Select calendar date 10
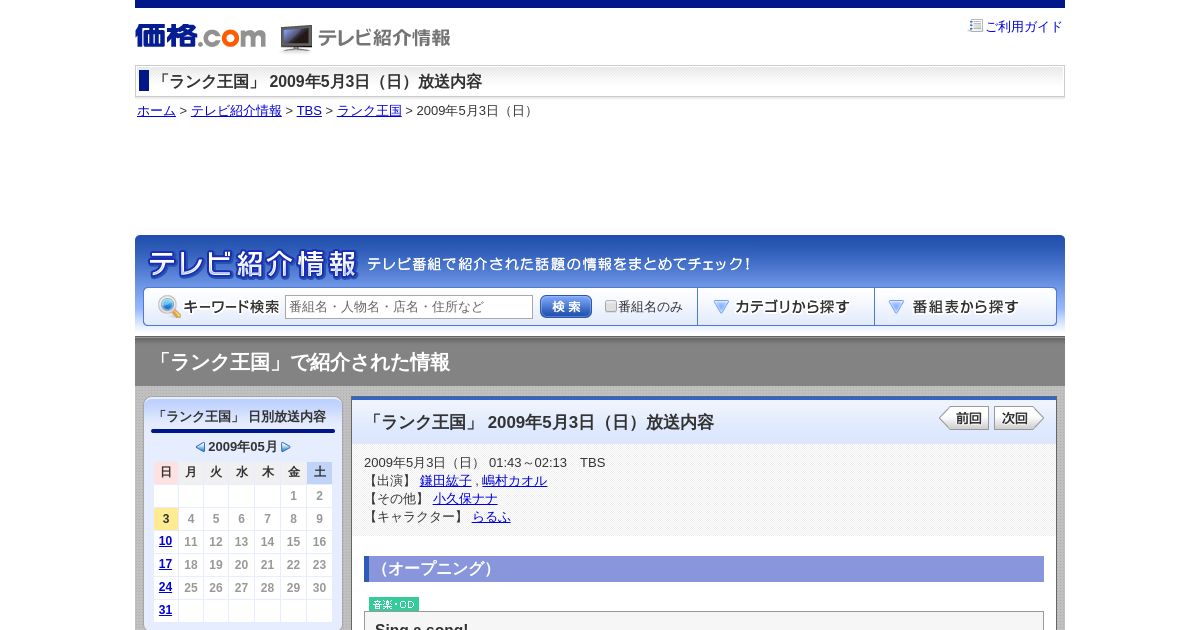 point(165,541)
